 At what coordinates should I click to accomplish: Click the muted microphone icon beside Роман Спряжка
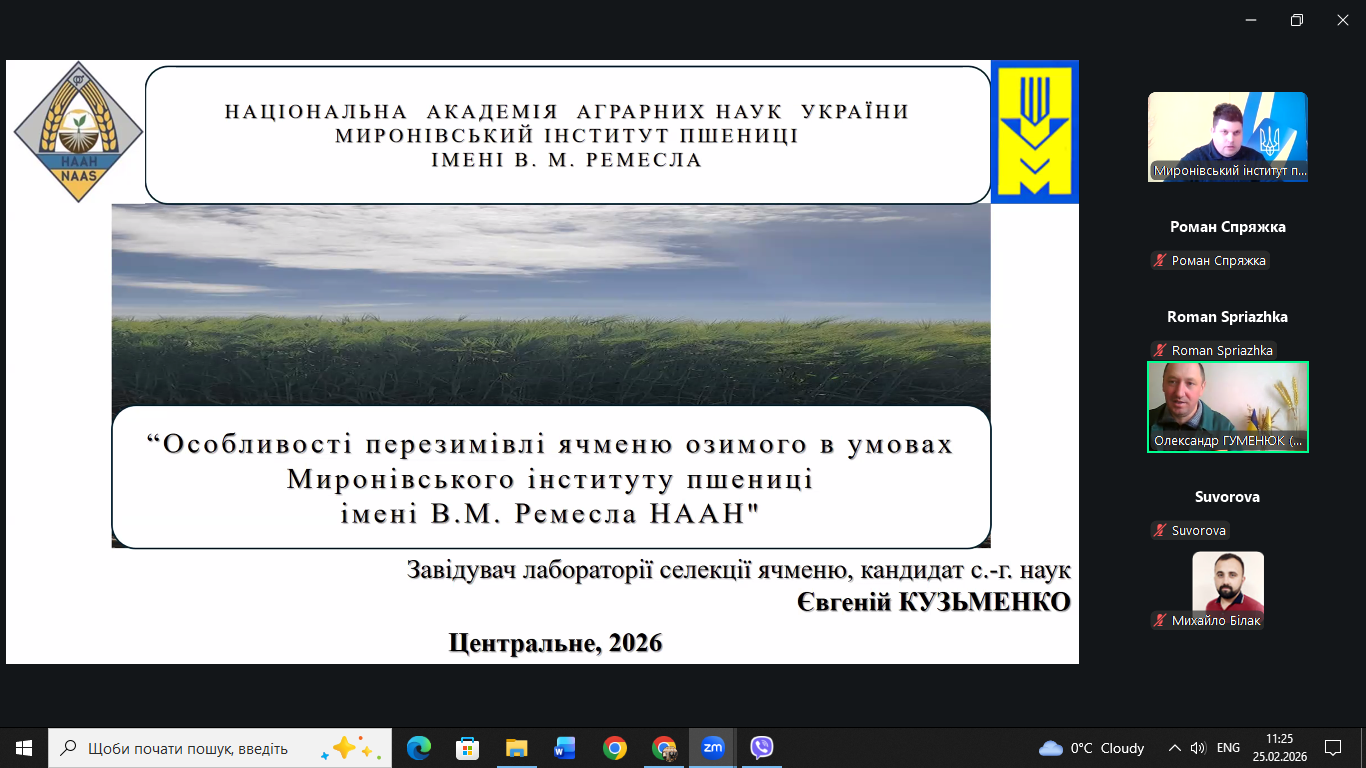(1161, 260)
